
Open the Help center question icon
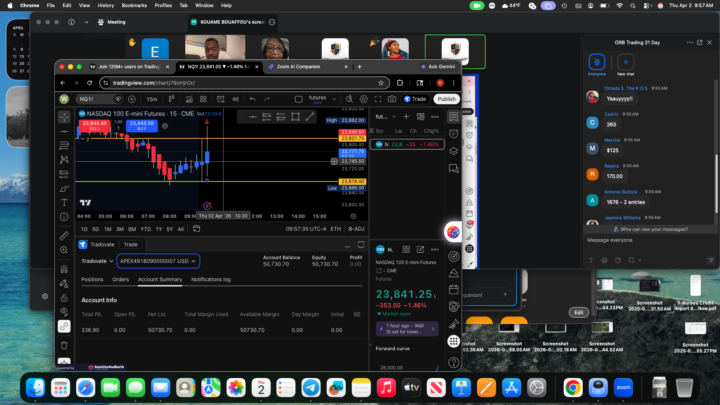click(x=454, y=363)
